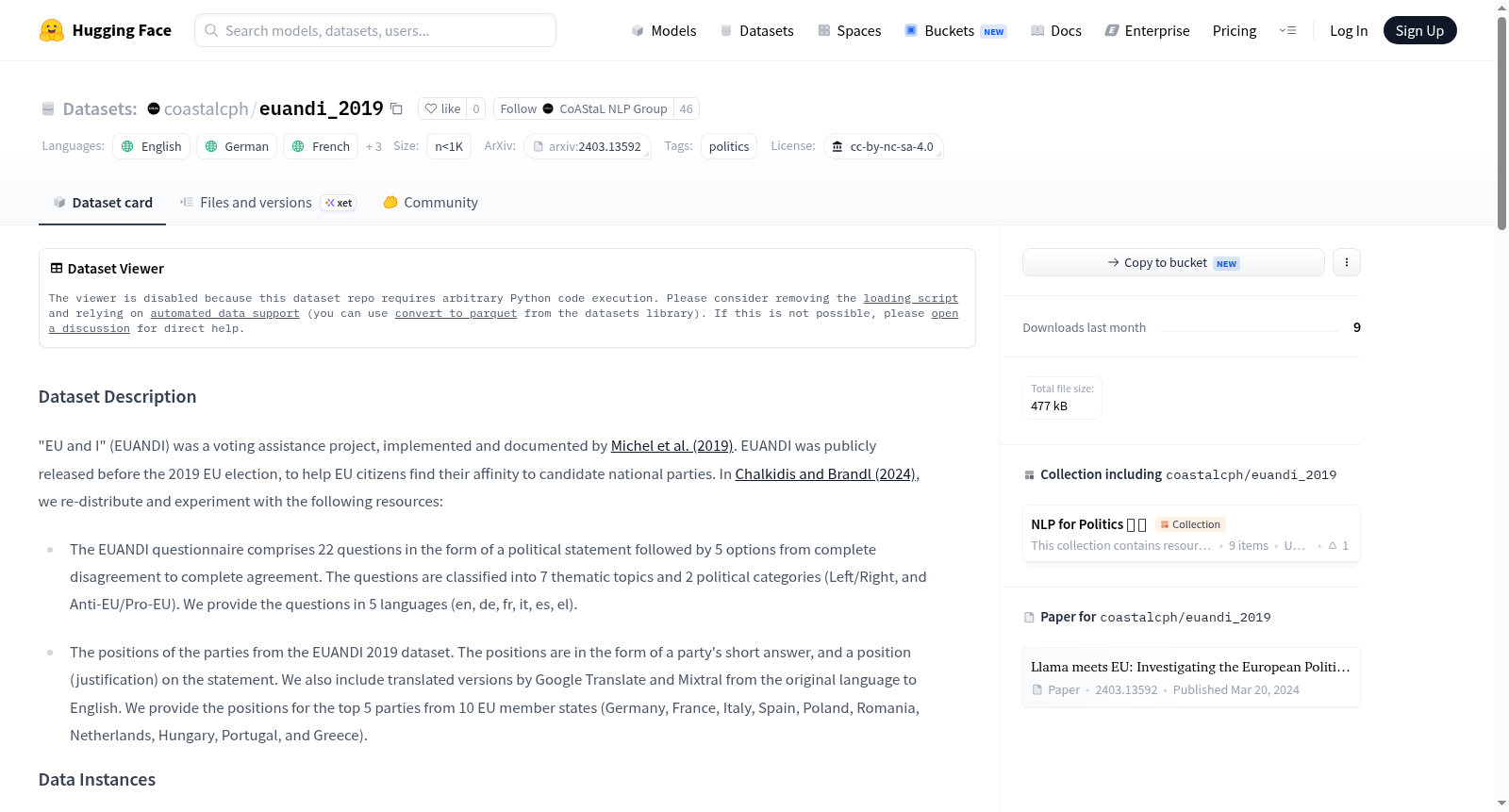Click the search magnifier icon
This screenshot has width=1509, height=812.
211,30
